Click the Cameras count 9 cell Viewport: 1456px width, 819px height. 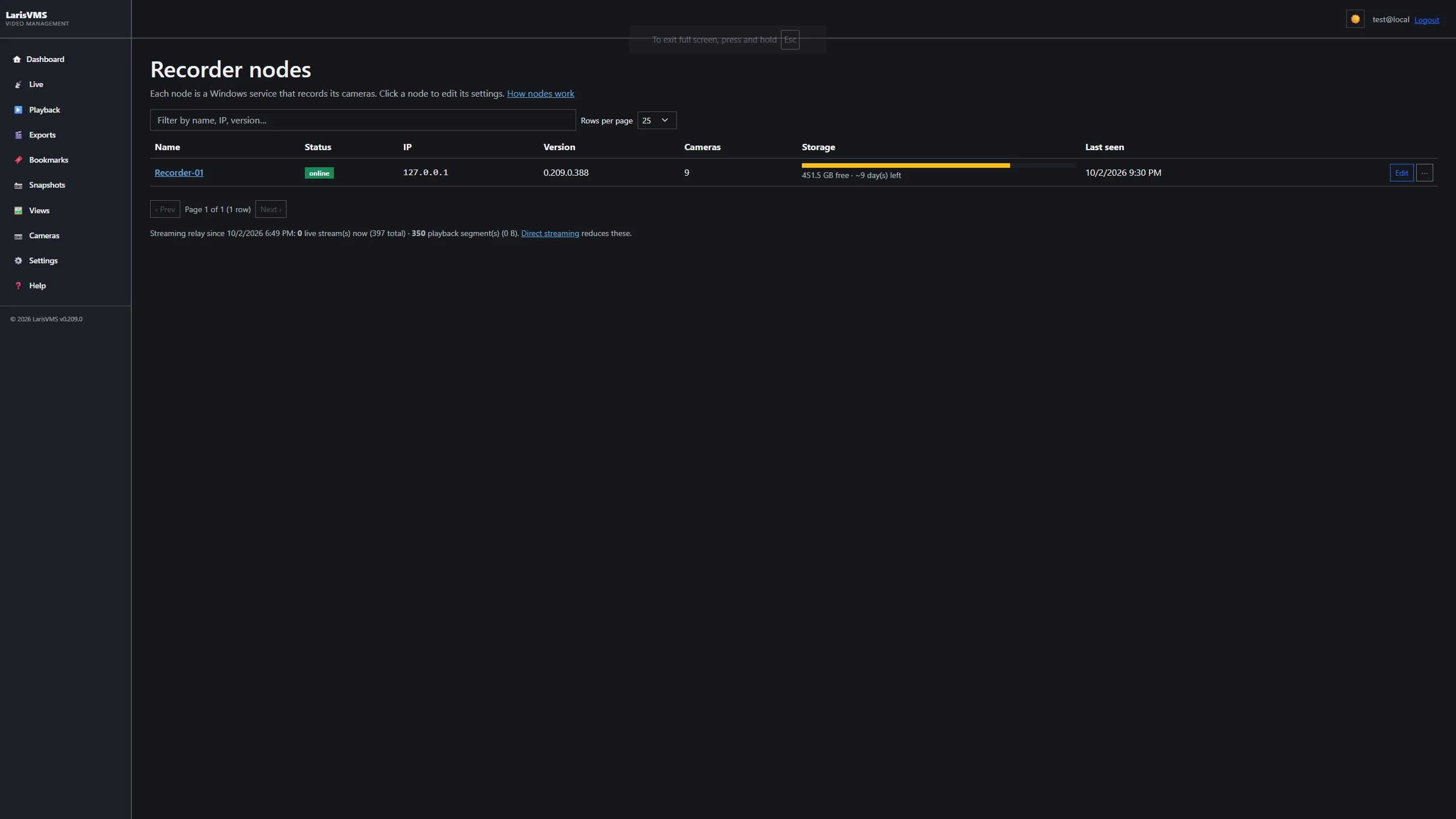686,173
